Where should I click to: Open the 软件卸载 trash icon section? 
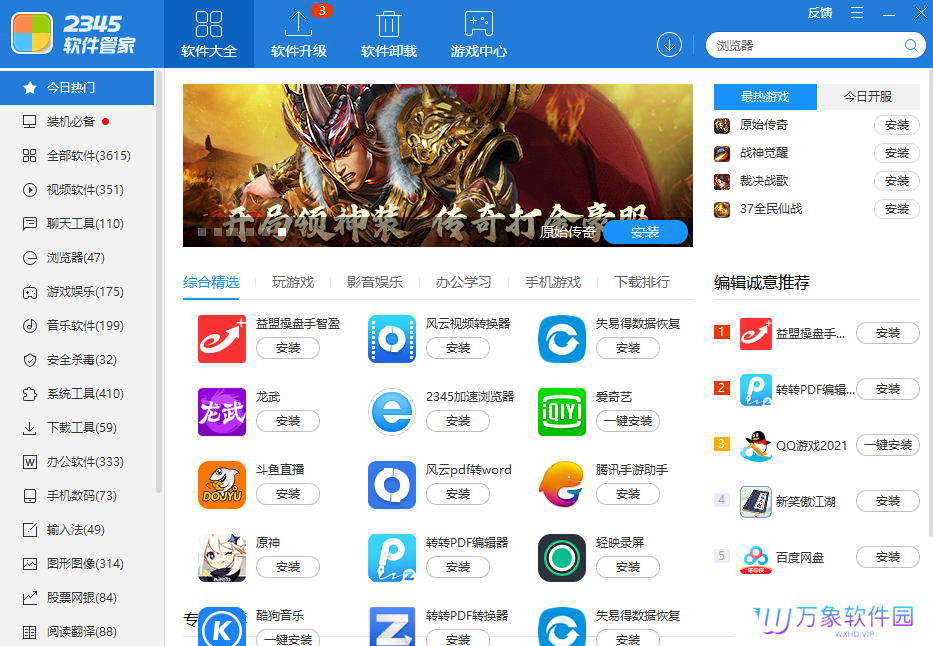[389, 34]
